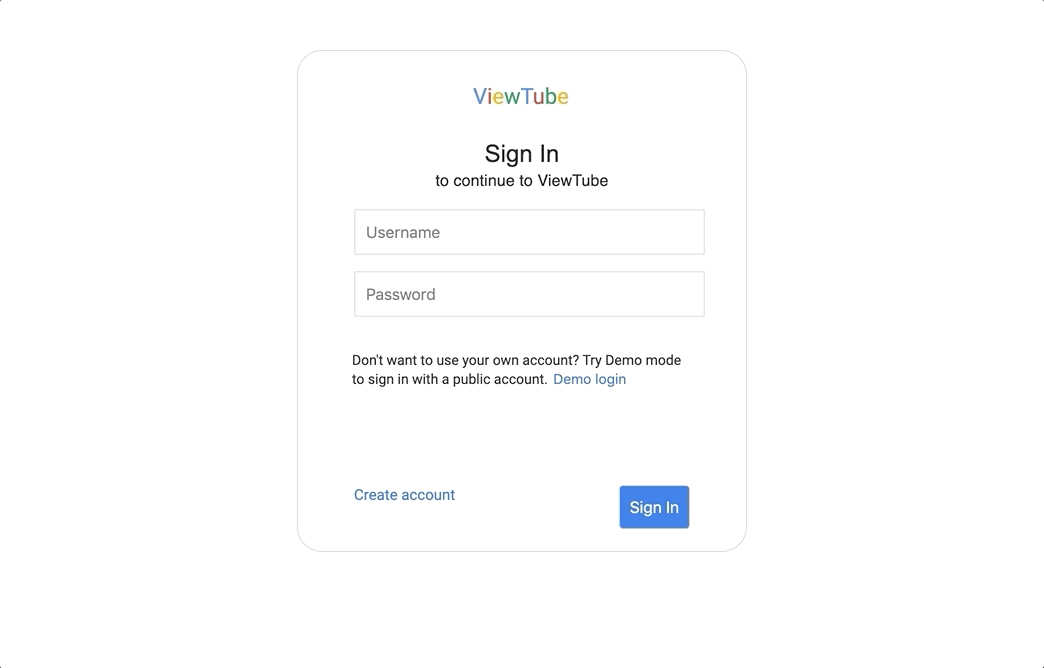Submit the form with Sign In button
This screenshot has height=668, width=1044.
pos(654,507)
